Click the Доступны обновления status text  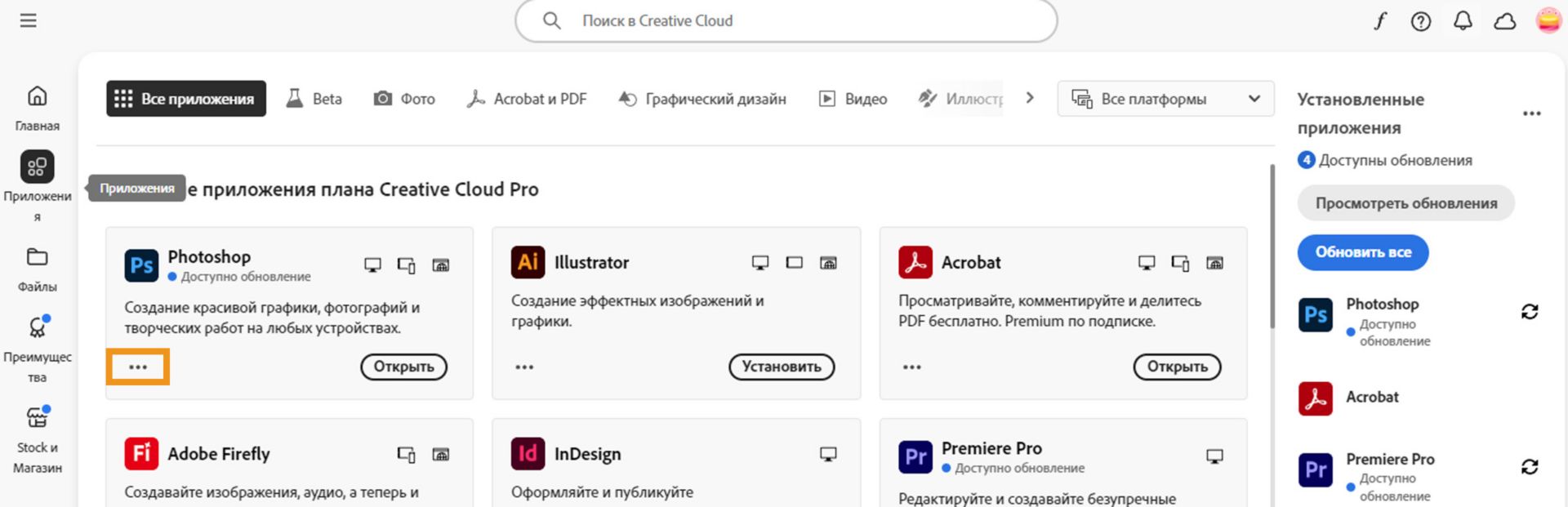point(1395,160)
